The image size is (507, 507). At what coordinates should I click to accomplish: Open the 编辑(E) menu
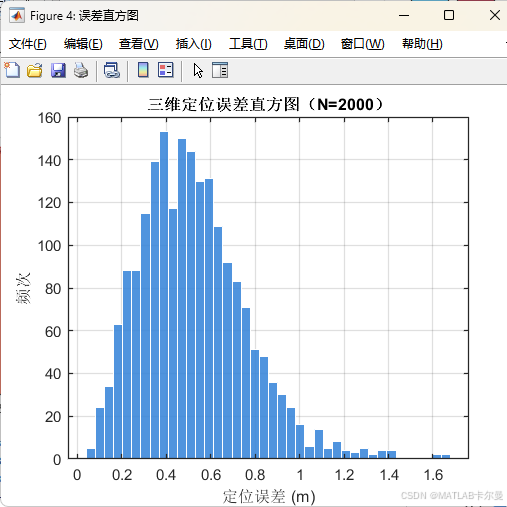click(83, 44)
